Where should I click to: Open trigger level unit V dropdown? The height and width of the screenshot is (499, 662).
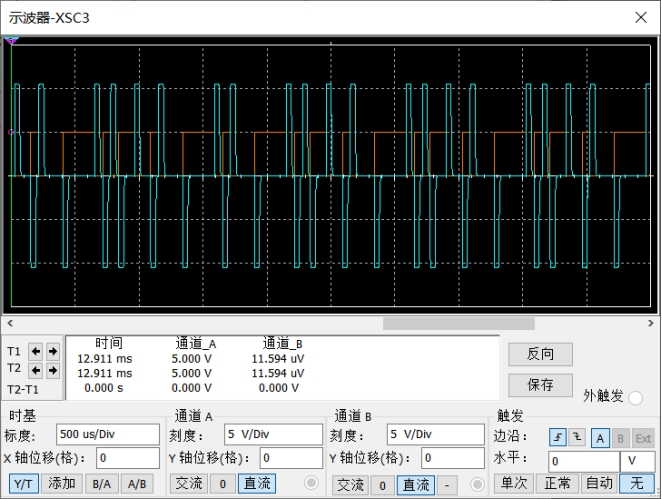point(637,461)
